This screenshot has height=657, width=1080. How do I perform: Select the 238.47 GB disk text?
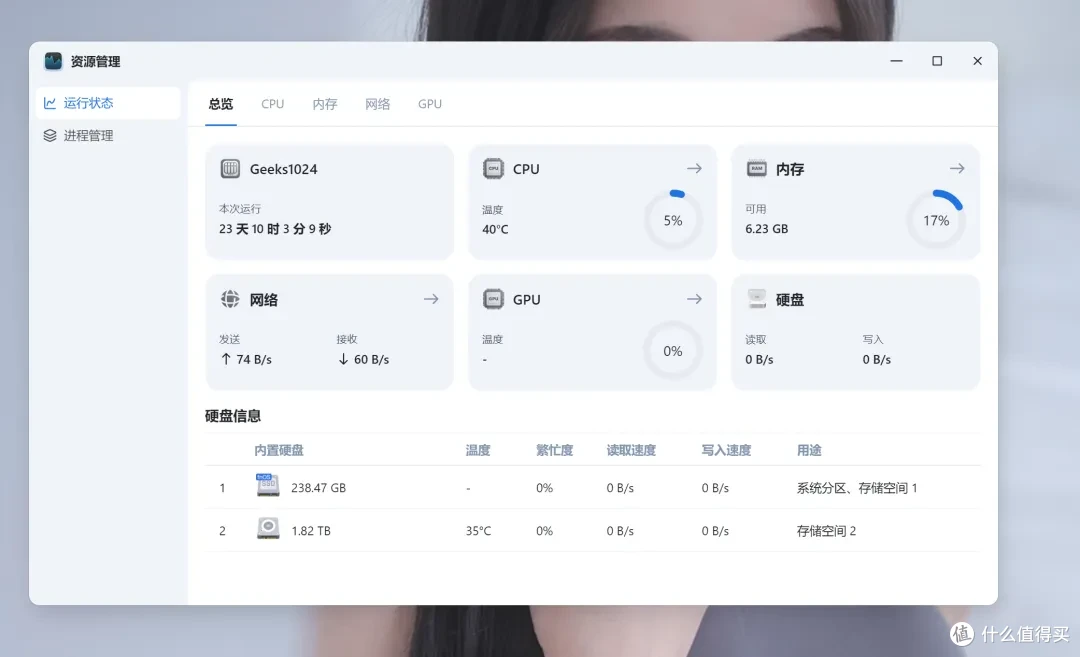tap(318, 488)
